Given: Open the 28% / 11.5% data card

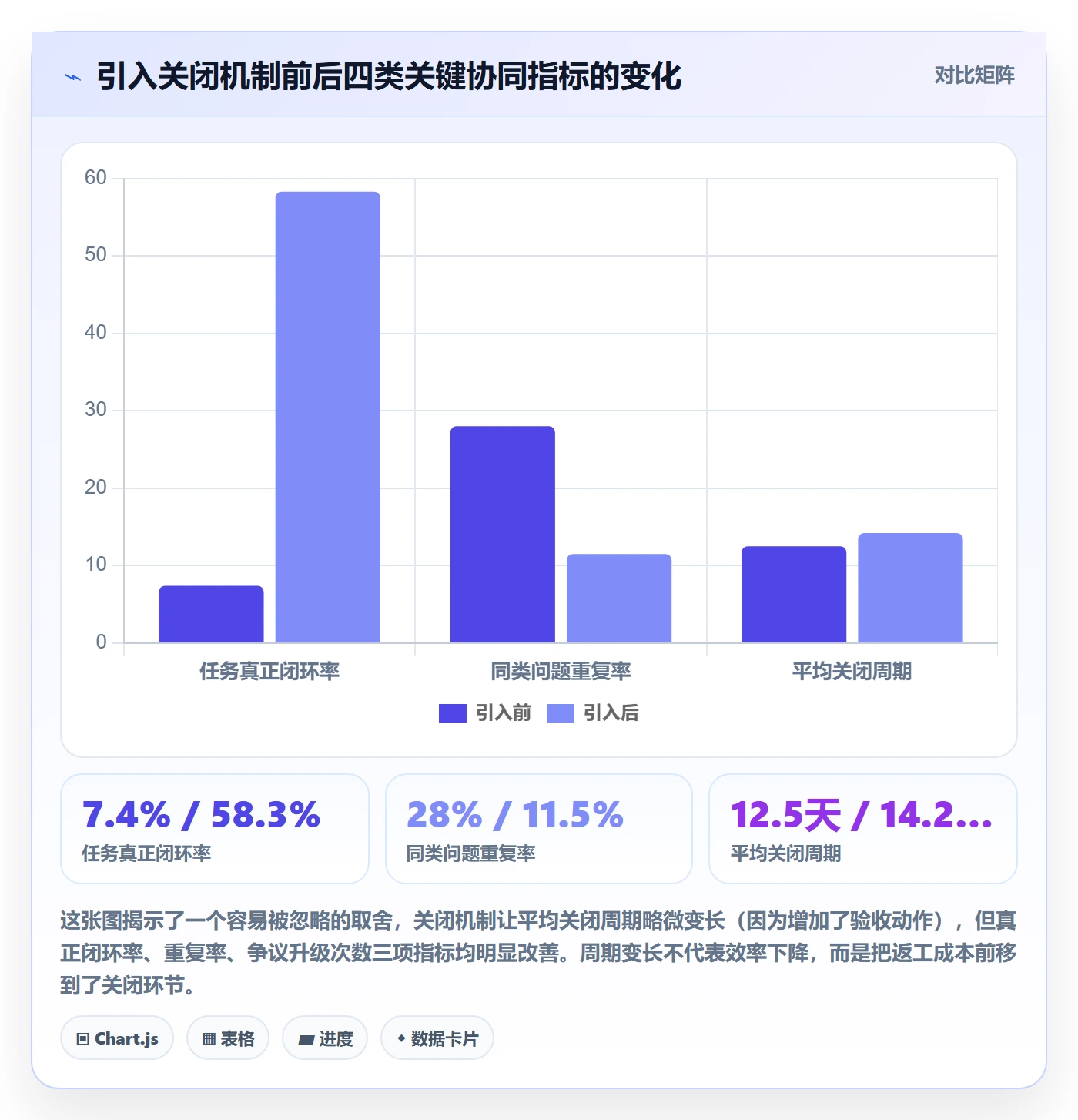Looking at the screenshot, I should coord(539,829).
